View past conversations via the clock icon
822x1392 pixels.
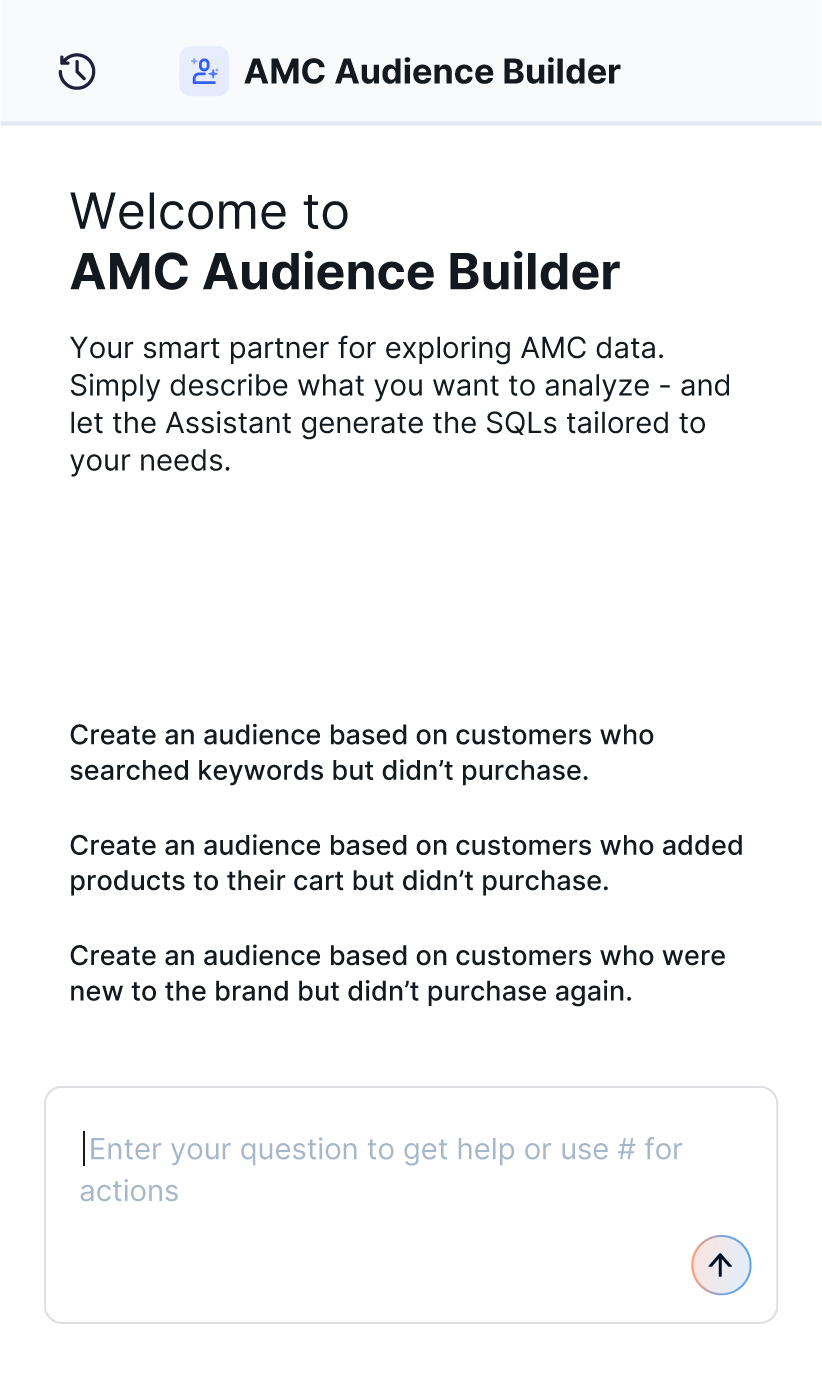[77, 72]
